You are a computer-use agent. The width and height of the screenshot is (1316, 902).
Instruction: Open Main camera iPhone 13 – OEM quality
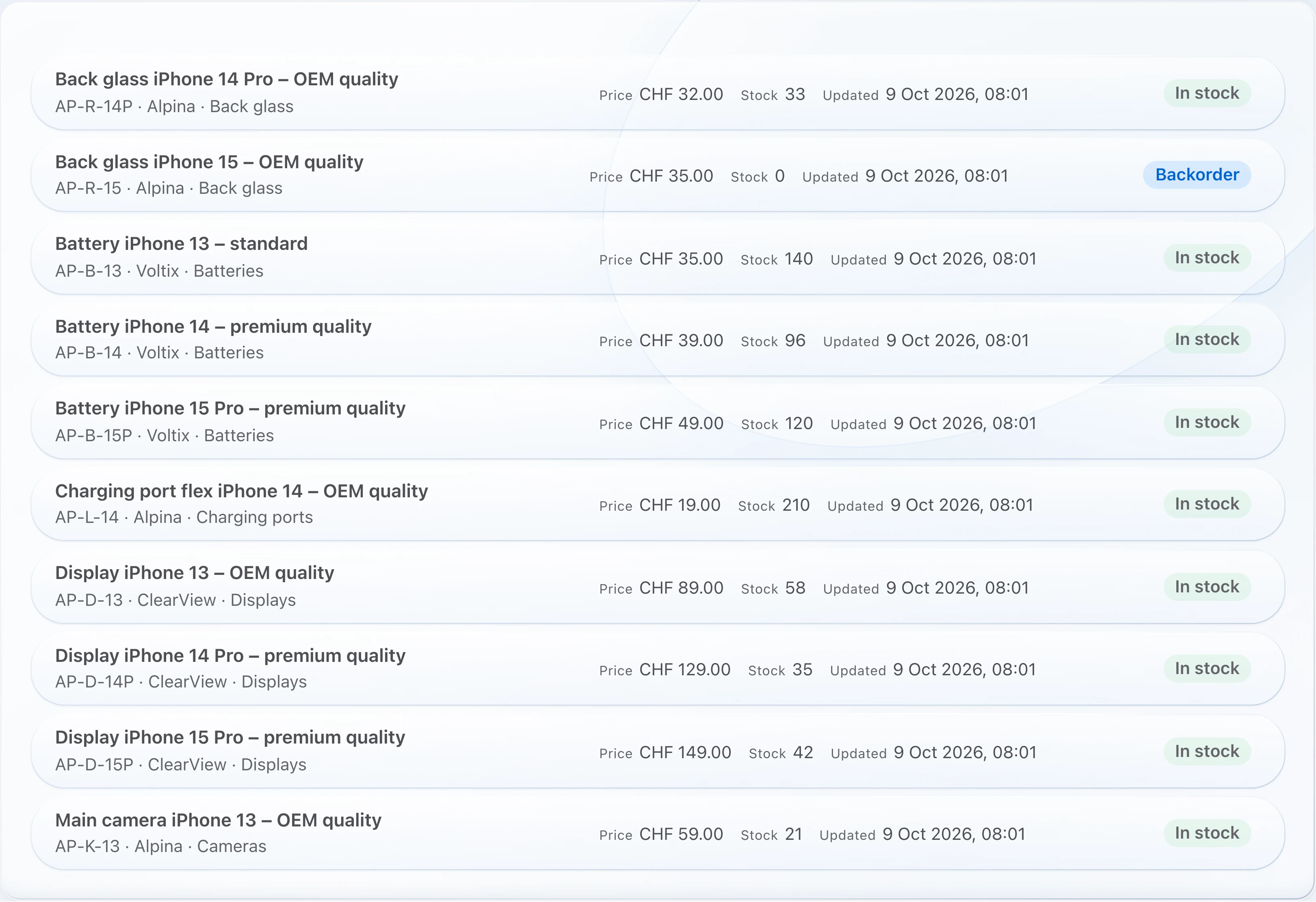(x=218, y=820)
